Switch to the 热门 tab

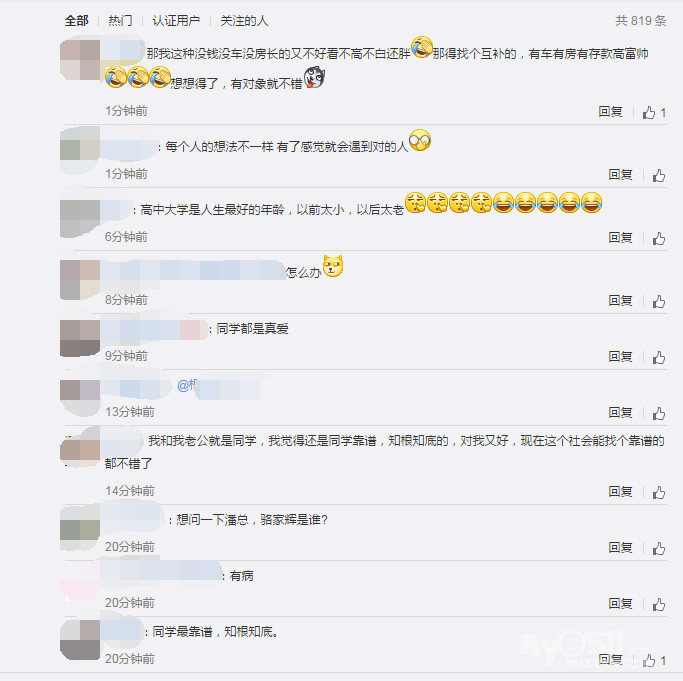(x=120, y=20)
